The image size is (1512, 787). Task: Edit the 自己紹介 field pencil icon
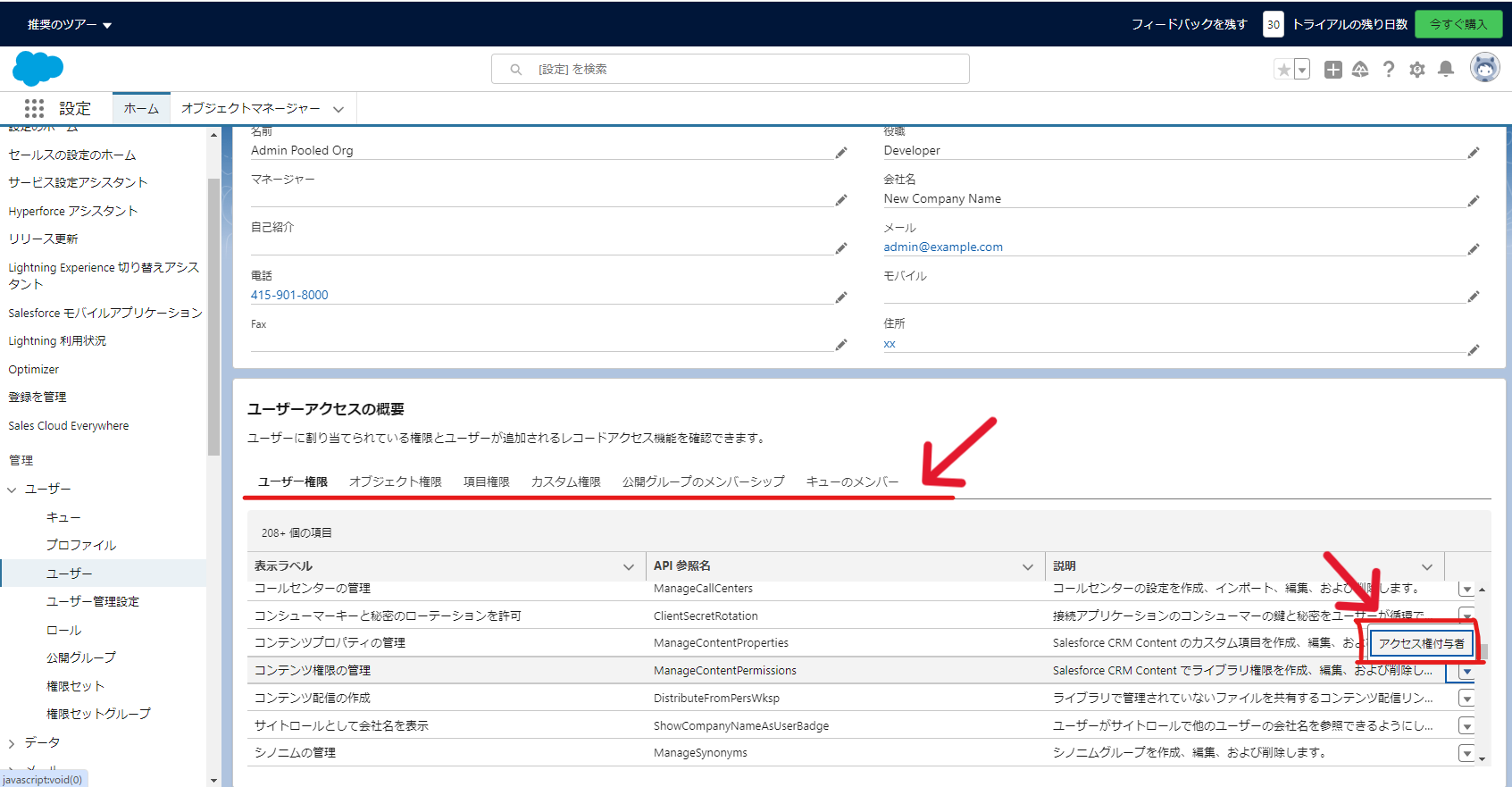[x=841, y=248]
